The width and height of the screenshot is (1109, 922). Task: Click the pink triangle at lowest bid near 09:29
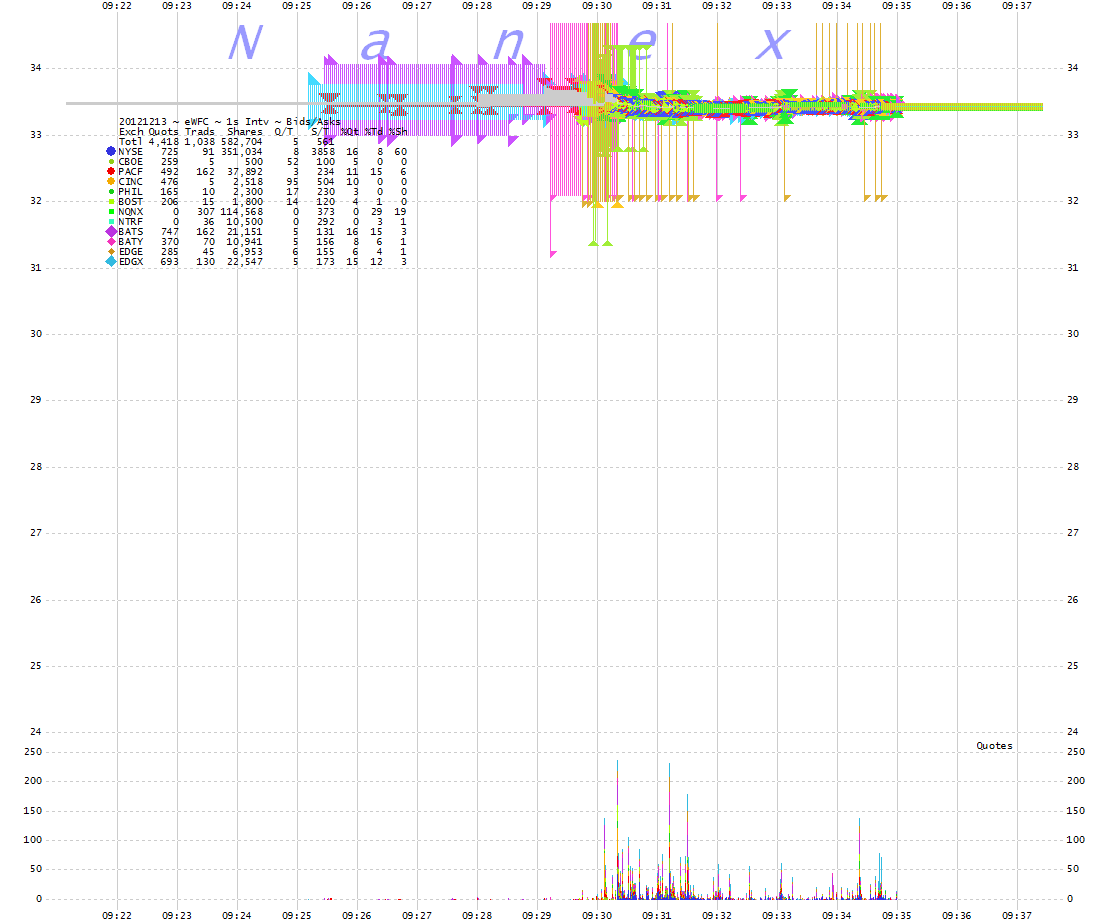click(553, 252)
